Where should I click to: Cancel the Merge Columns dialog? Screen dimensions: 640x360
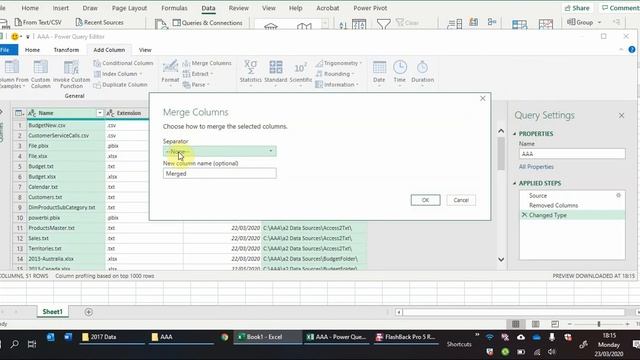(461, 200)
